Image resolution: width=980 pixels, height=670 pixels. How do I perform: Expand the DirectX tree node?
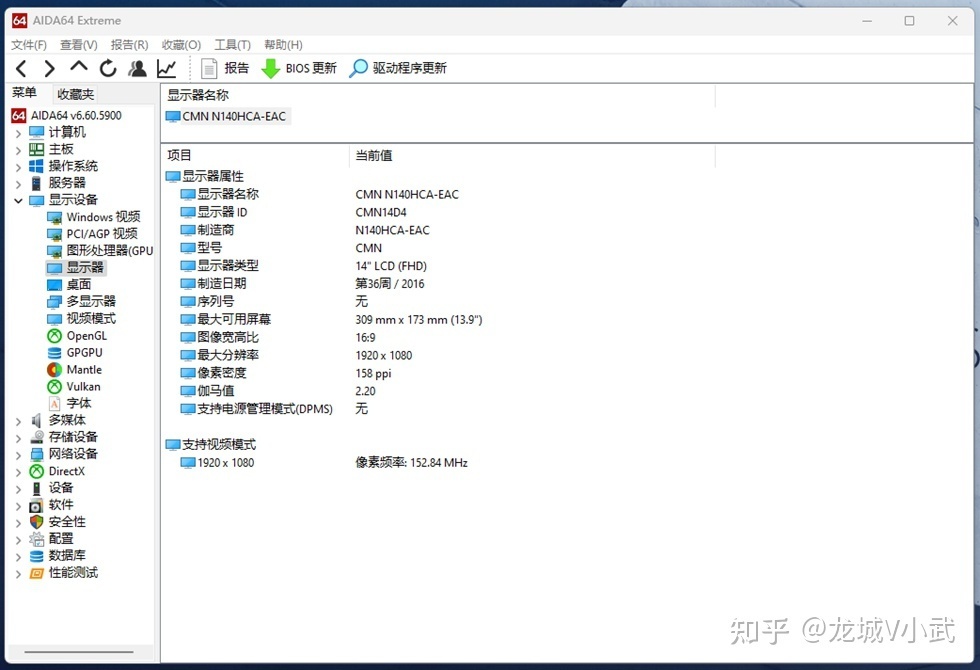click(18, 471)
